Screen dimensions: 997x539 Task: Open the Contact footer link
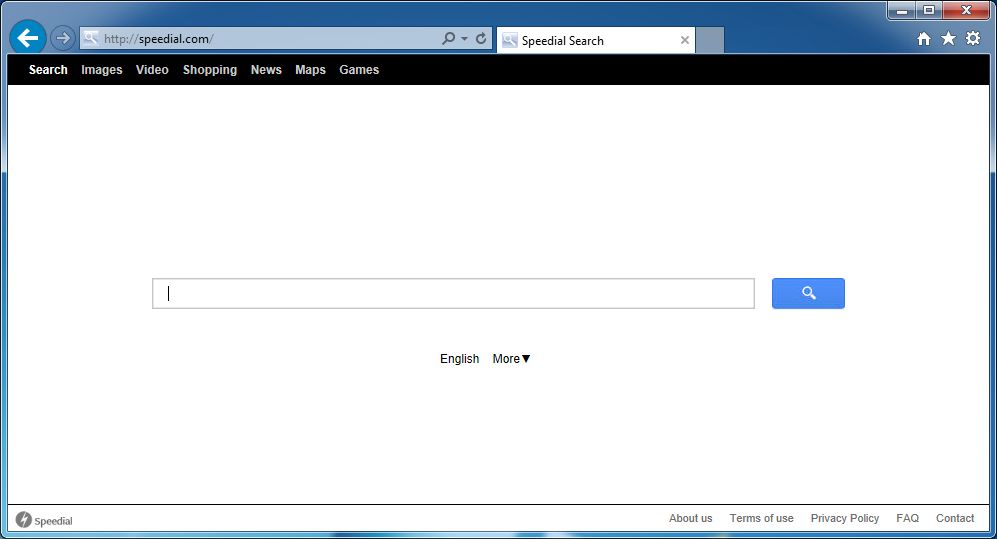click(x=954, y=518)
